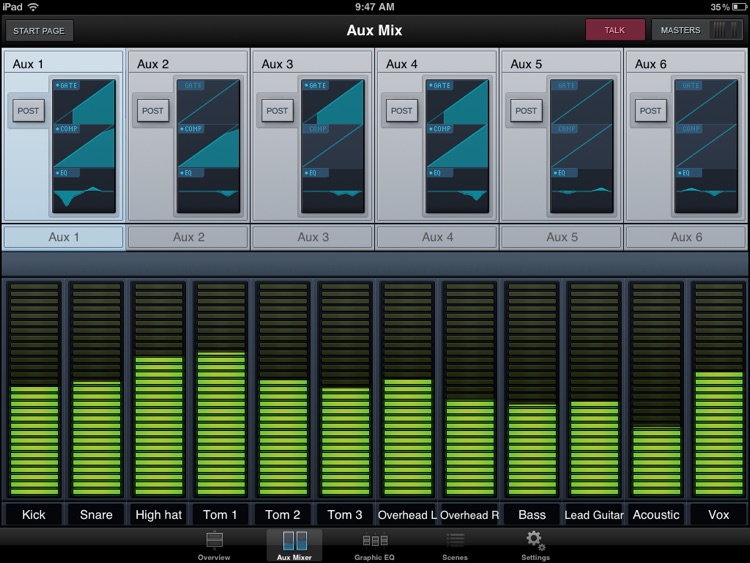Screen dimensions: 750x563
Task: Click the Aux 3 header title
Action: click(277, 64)
